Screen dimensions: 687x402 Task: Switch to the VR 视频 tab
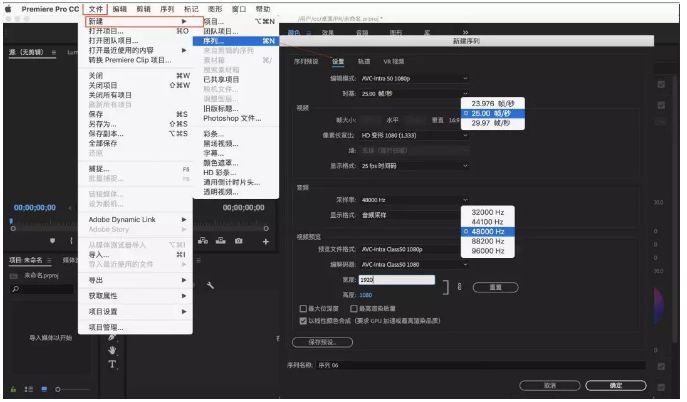coord(393,62)
